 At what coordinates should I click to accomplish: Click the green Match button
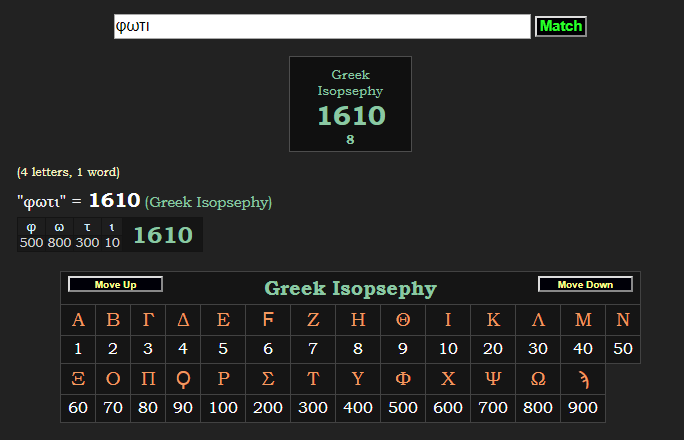pyautogui.click(x=560, y=27)
